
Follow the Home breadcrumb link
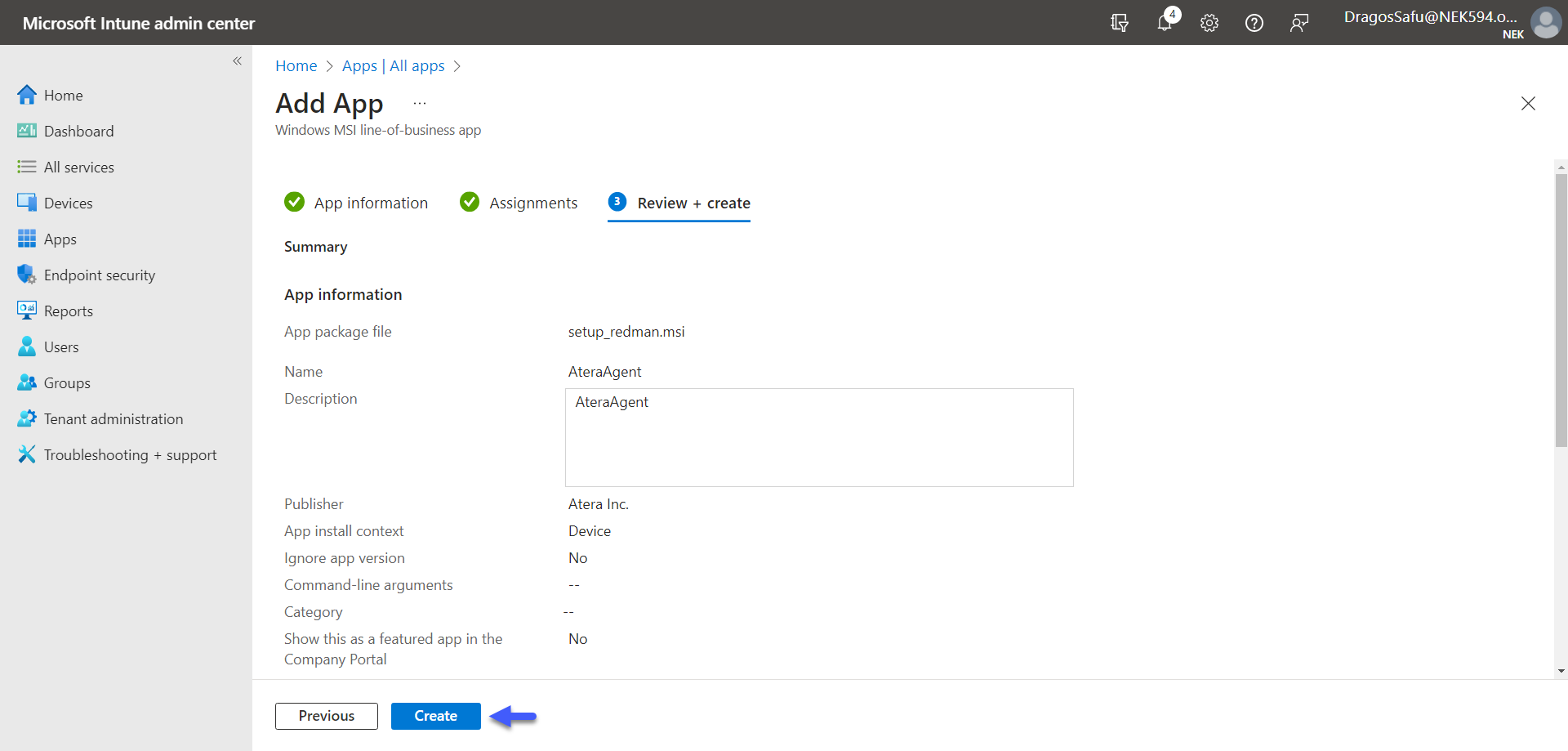click(x=296, y=65)
